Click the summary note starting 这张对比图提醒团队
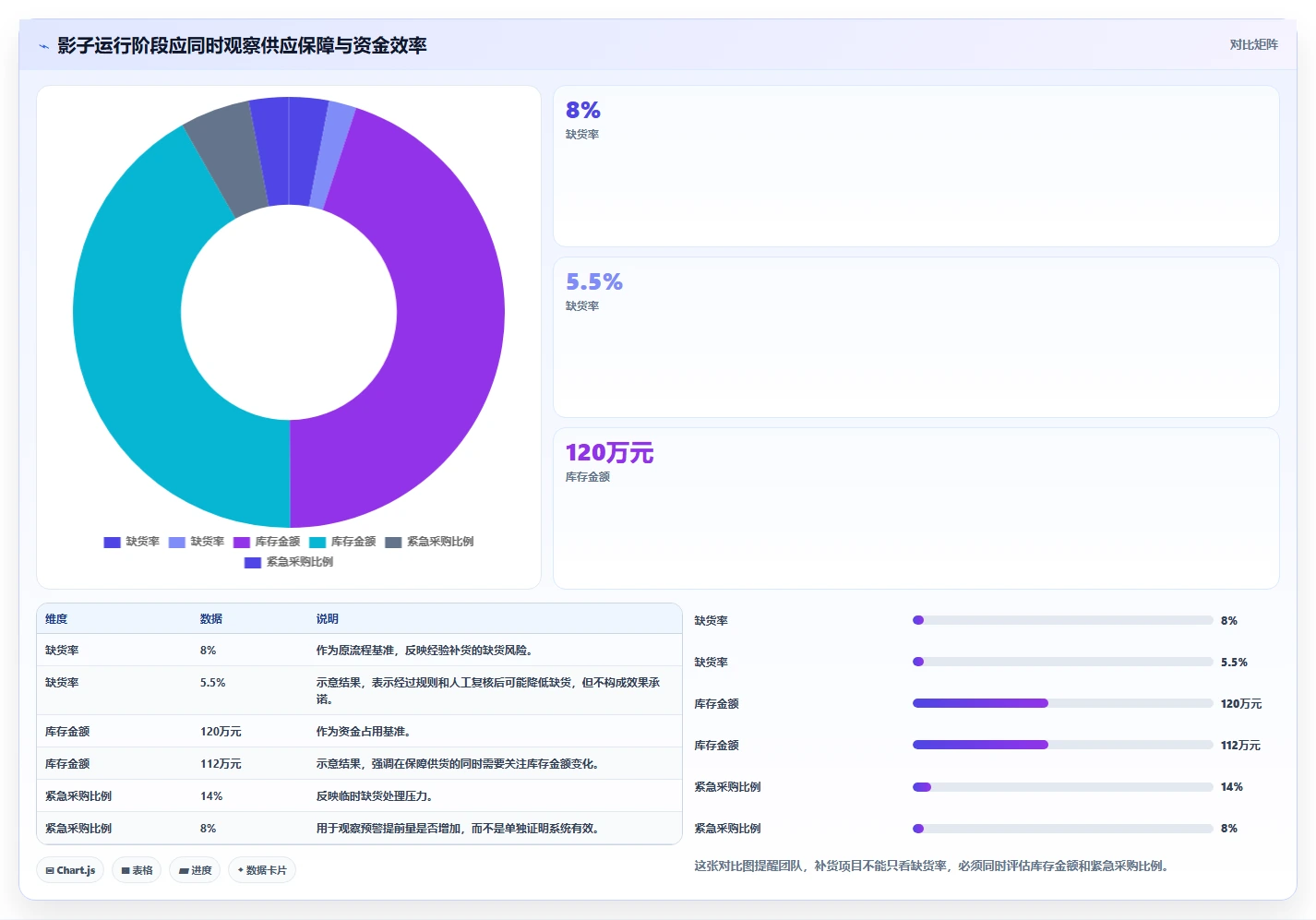 pos(933,866)
